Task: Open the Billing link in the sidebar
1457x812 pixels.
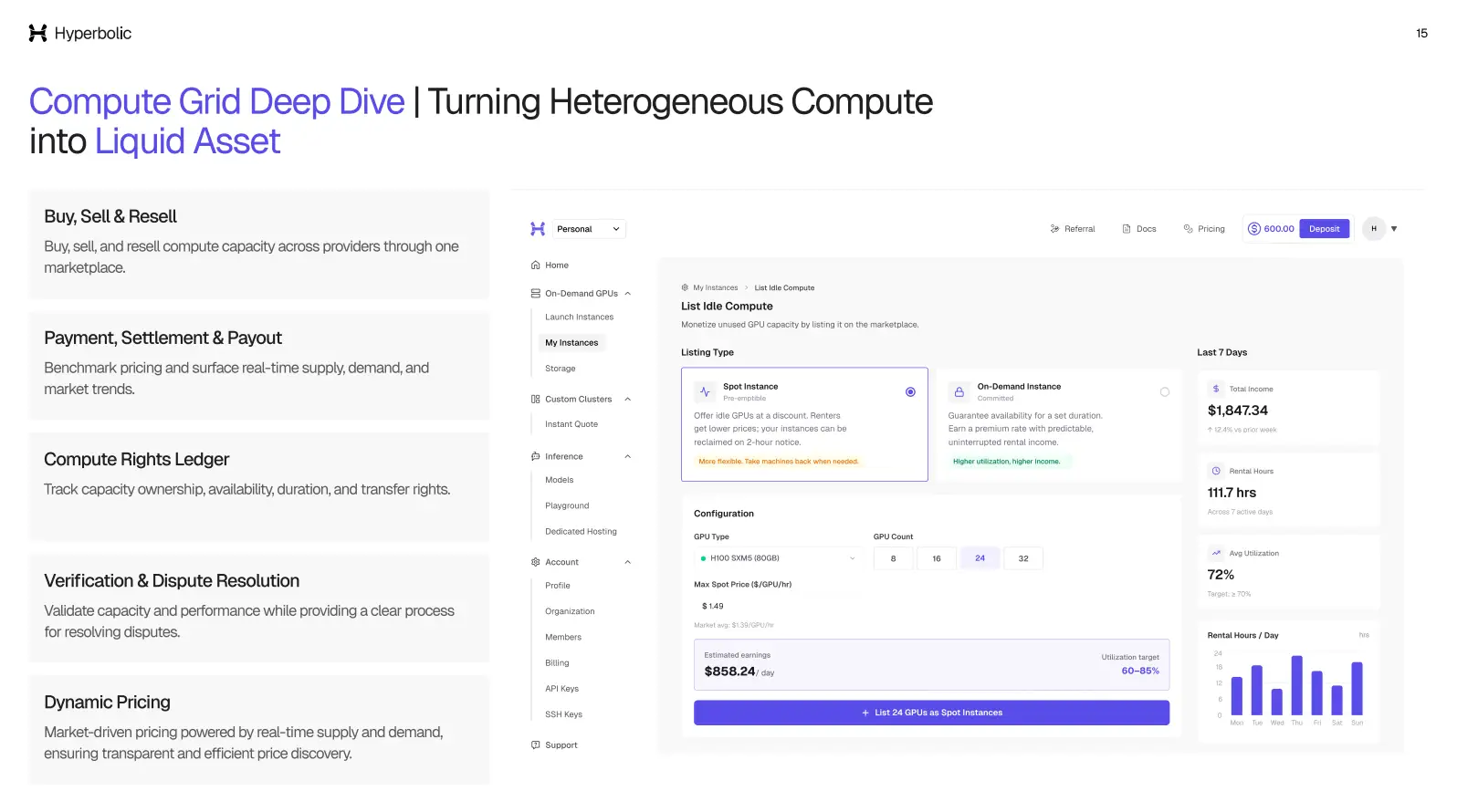Action: click(x=557, y=663)
